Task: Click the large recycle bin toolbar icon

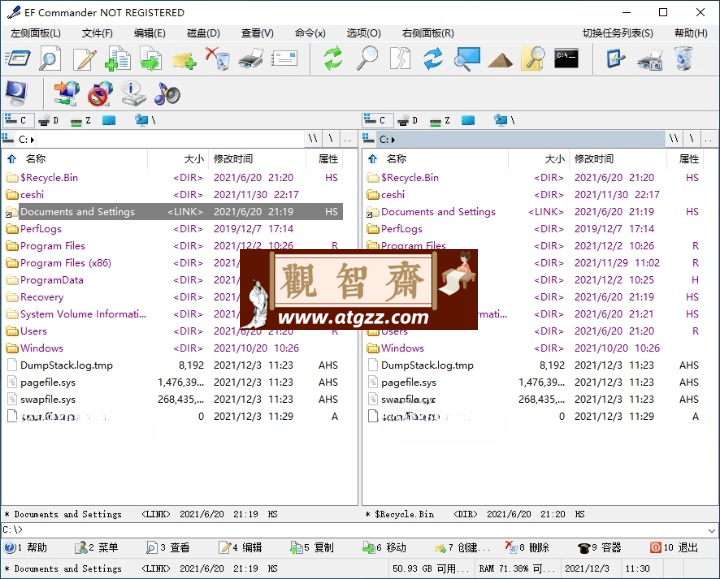Action: [x=684, y=59]
